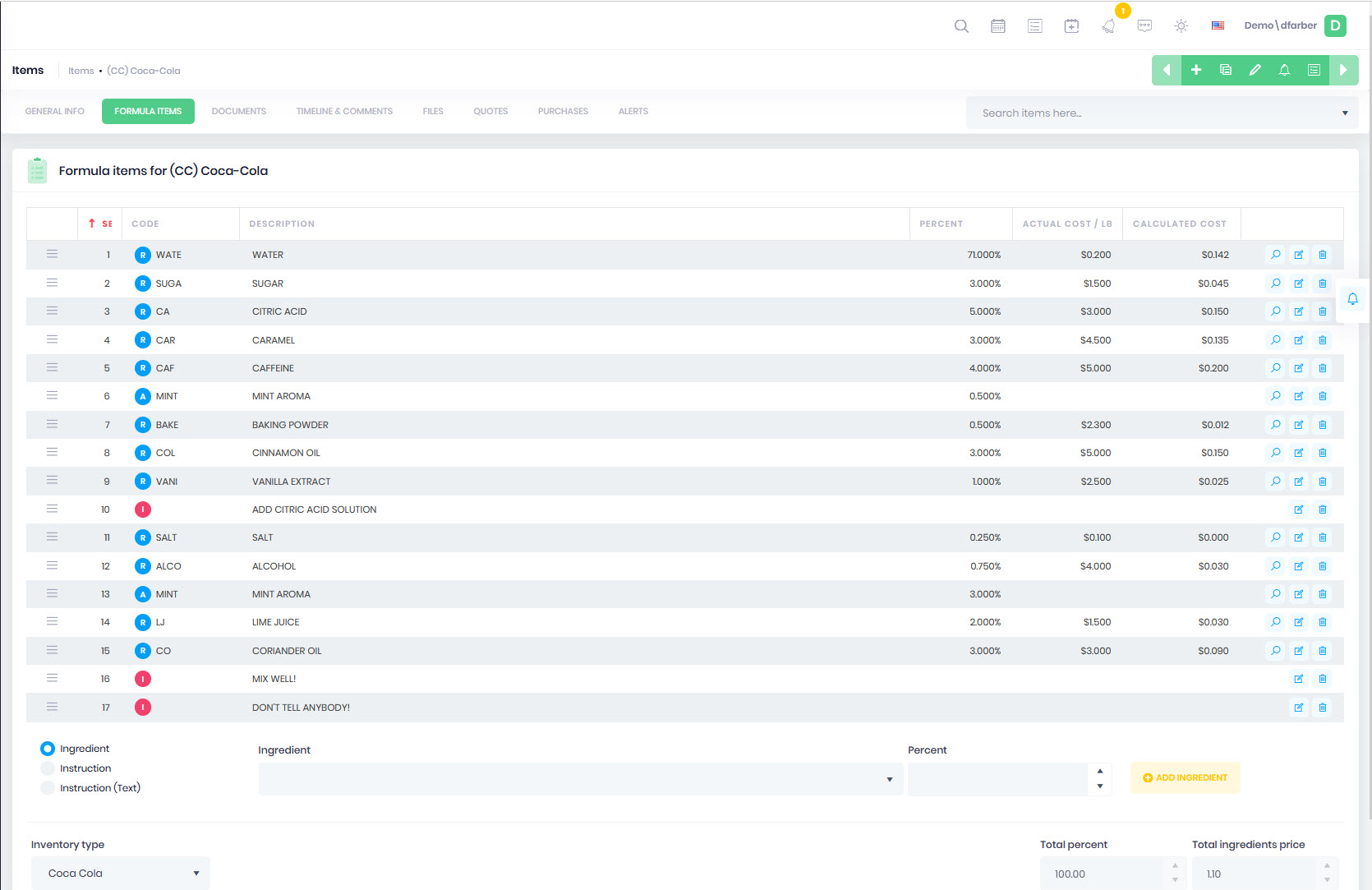Edit the CAFFEINE formula row

pyautogui.click(x=1299, y=368)
